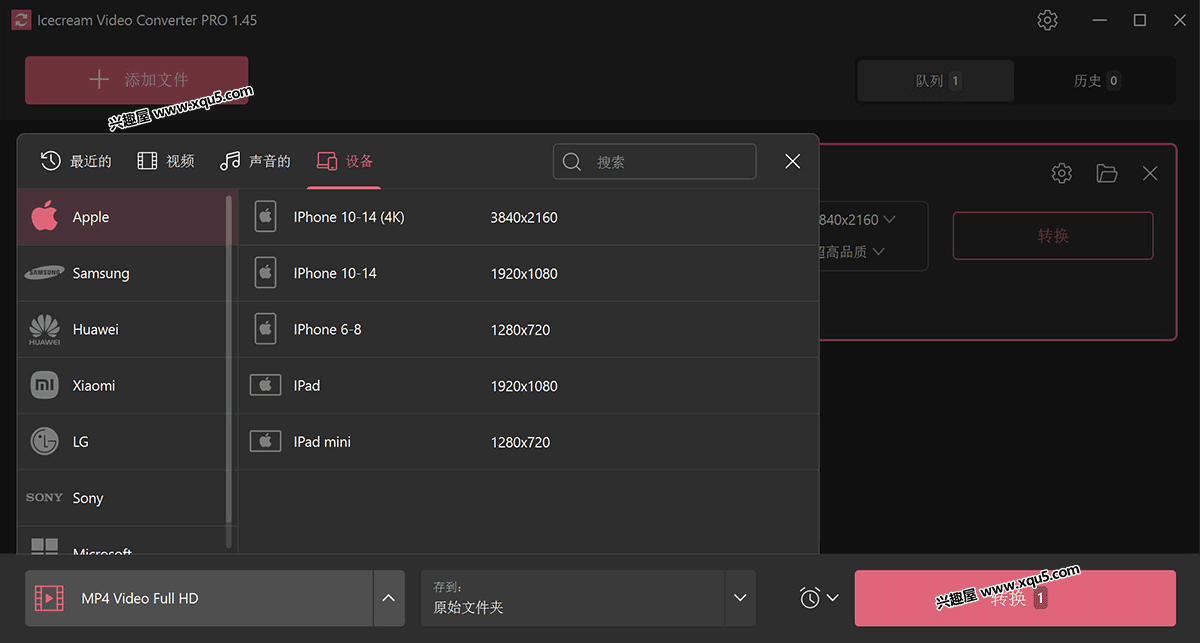This screenshot has height=643, width=1200.
Task: Open the clock schedule options beside 转换
Action: 819,598
